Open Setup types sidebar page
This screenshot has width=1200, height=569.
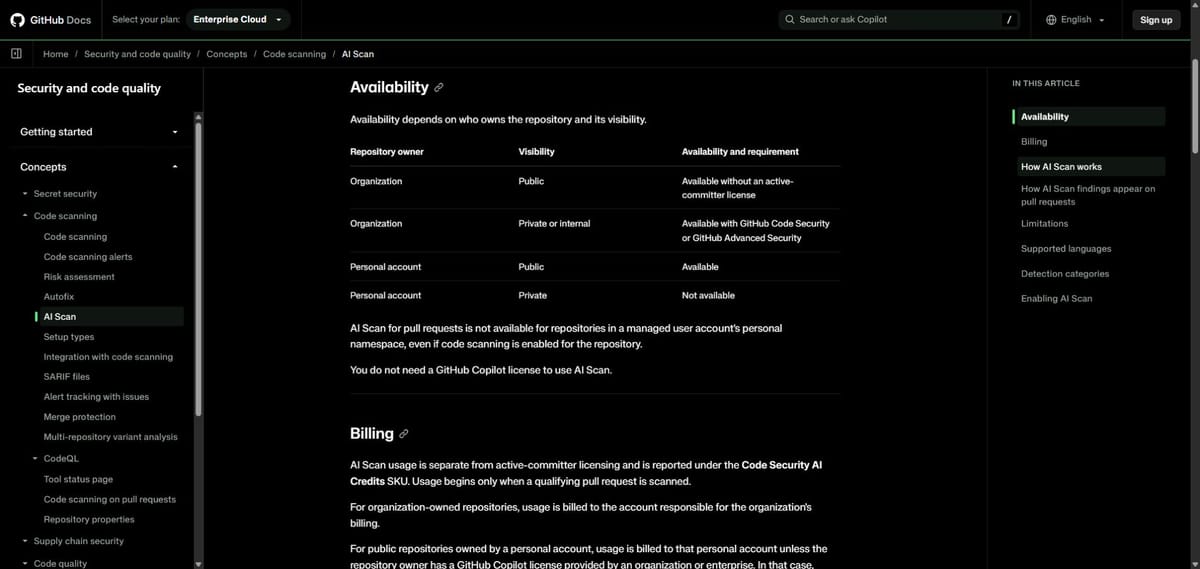(x=69, y=337)
